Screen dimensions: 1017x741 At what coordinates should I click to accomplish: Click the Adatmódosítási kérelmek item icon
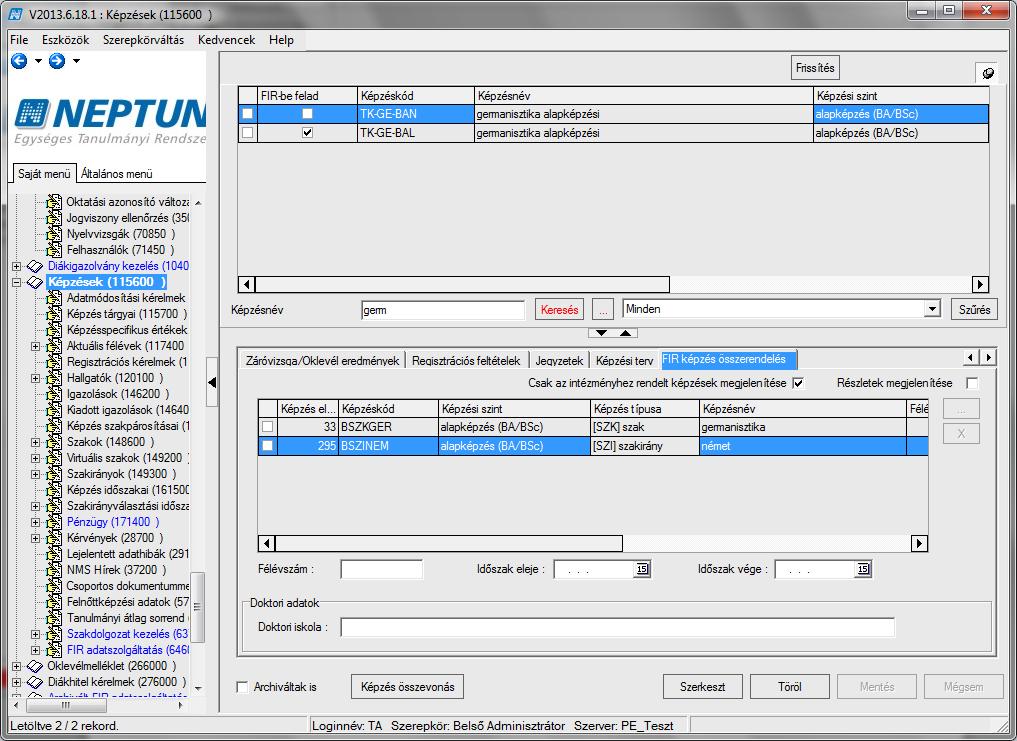(x=54, y=298)
